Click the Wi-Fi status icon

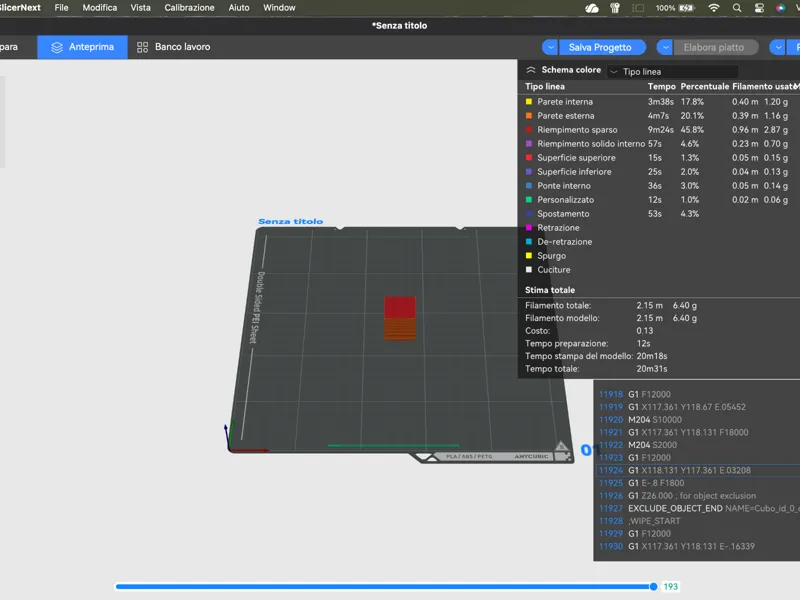click(714, 8)
